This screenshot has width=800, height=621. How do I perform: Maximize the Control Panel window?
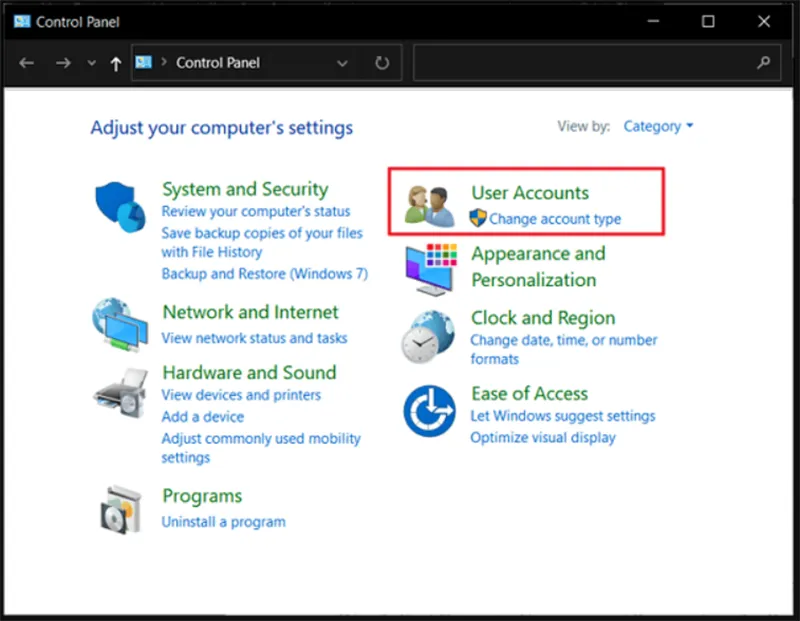coord(708,21)
